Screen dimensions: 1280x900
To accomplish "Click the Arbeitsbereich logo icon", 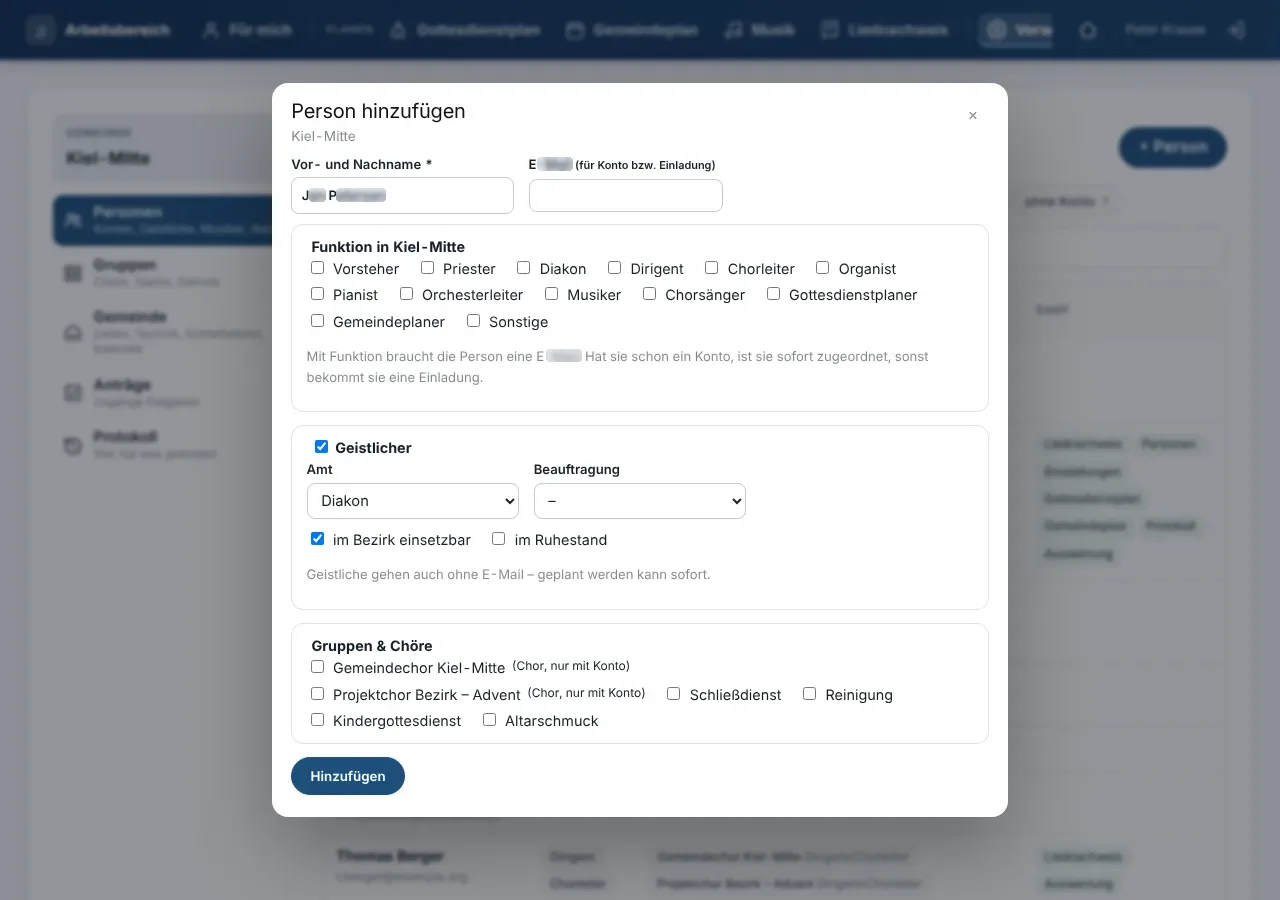I will point(41,30).
